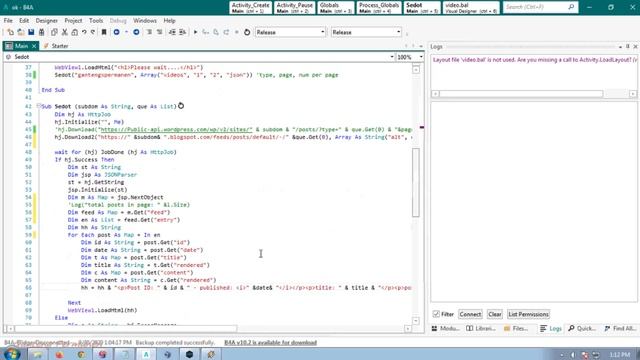
Task: Click the Restart circular arrow toolbar icon
Action: click(247, 32)
